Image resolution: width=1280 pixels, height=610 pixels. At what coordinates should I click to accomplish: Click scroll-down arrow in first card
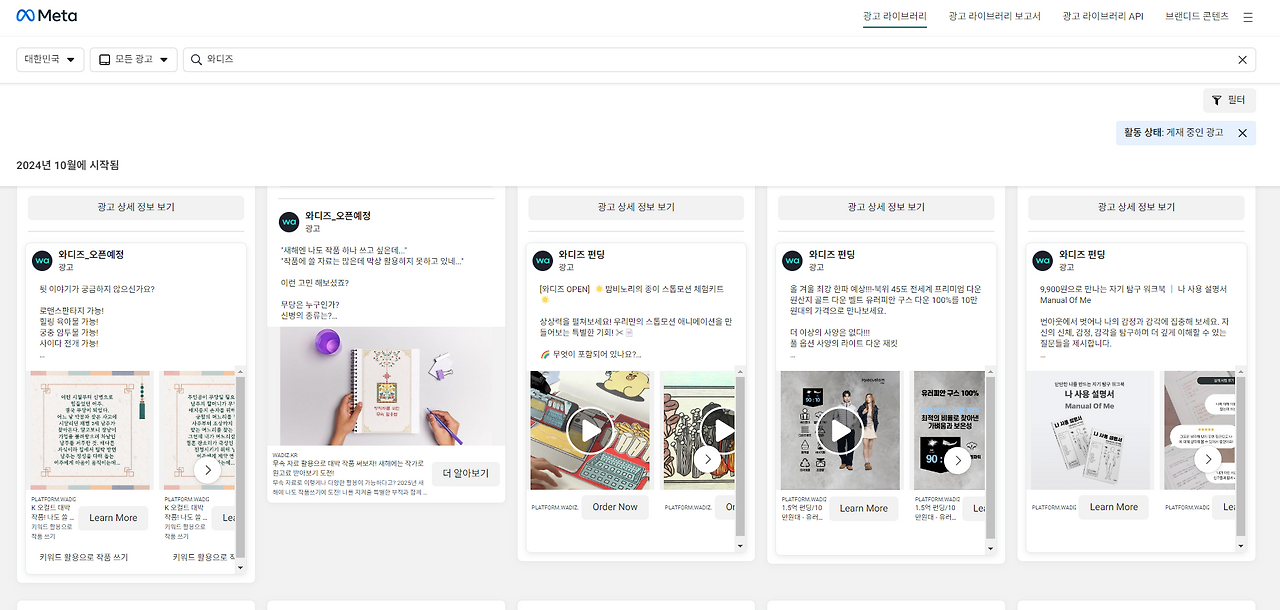(x=240, y=567)
